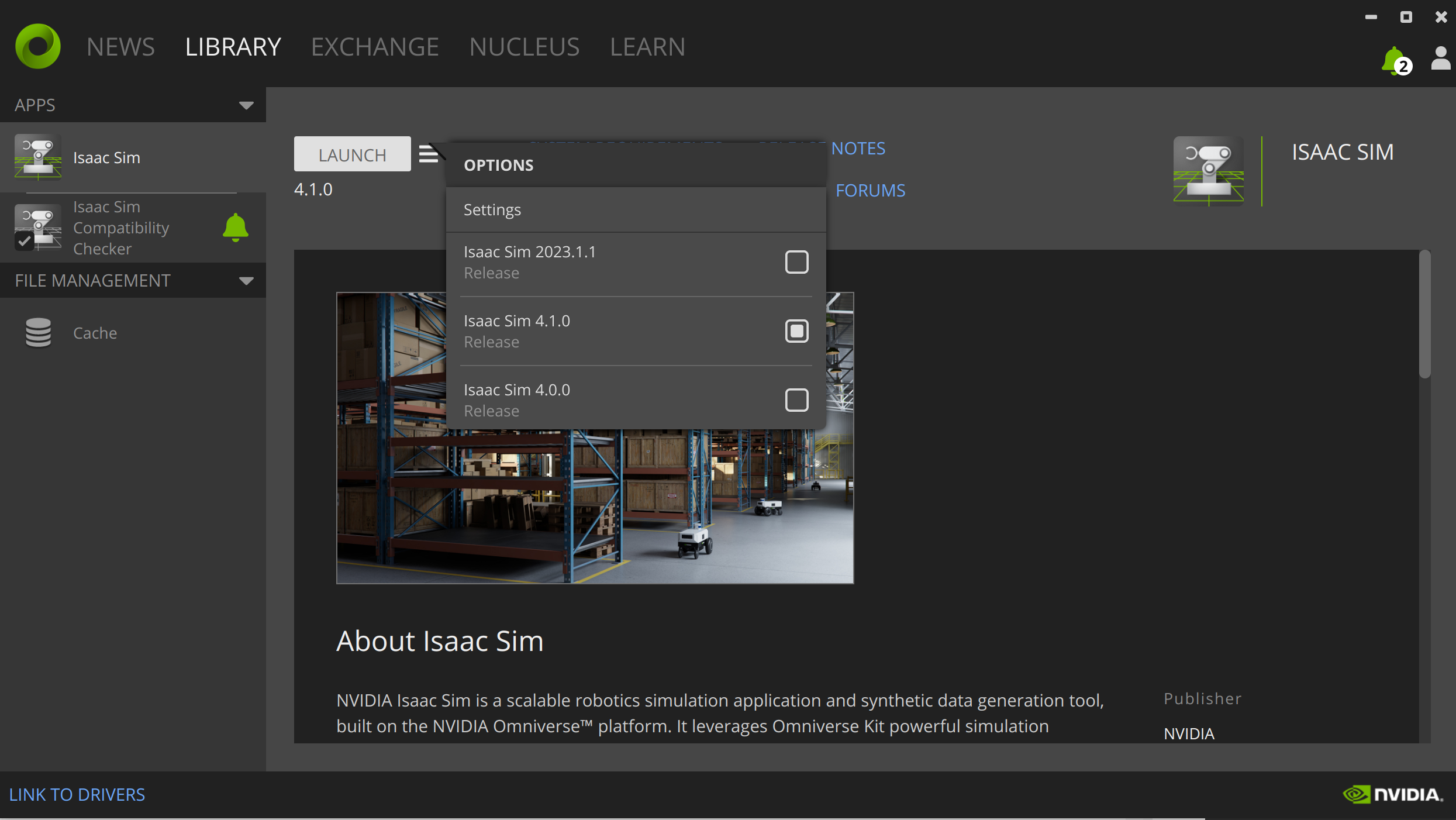
Task: Collapse the APPS section arrow
Action: click(x=246, y=105)
